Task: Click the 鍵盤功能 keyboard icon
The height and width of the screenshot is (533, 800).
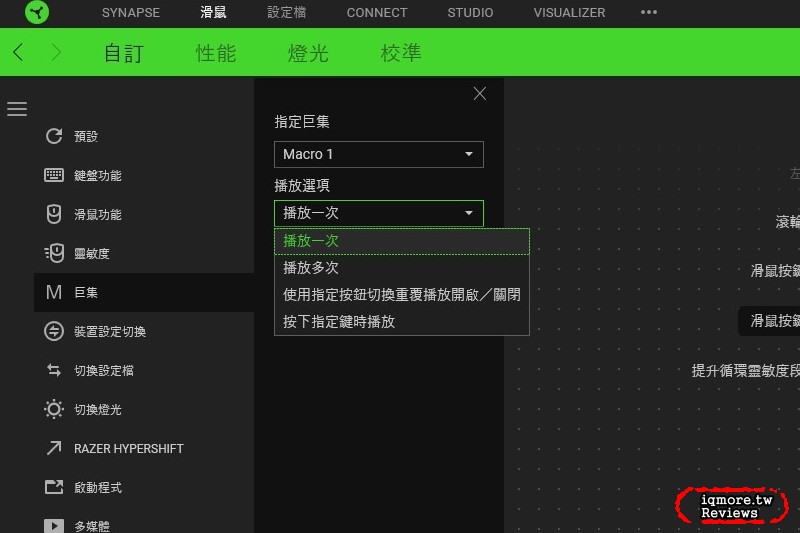Action: pyautogui.click(x=54, y=175)
